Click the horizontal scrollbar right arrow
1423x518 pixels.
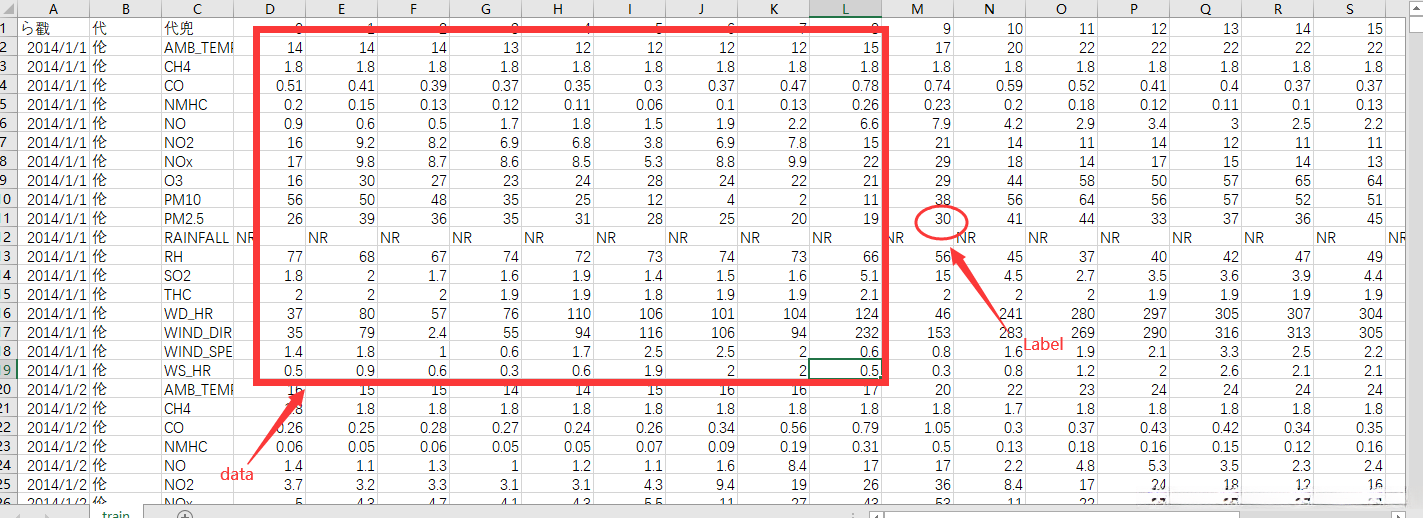[x=1399, y=514]
